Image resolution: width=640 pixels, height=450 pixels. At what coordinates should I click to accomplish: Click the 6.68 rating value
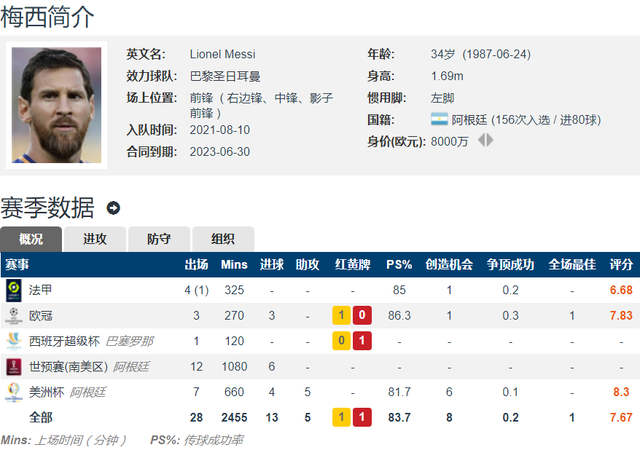621,290
